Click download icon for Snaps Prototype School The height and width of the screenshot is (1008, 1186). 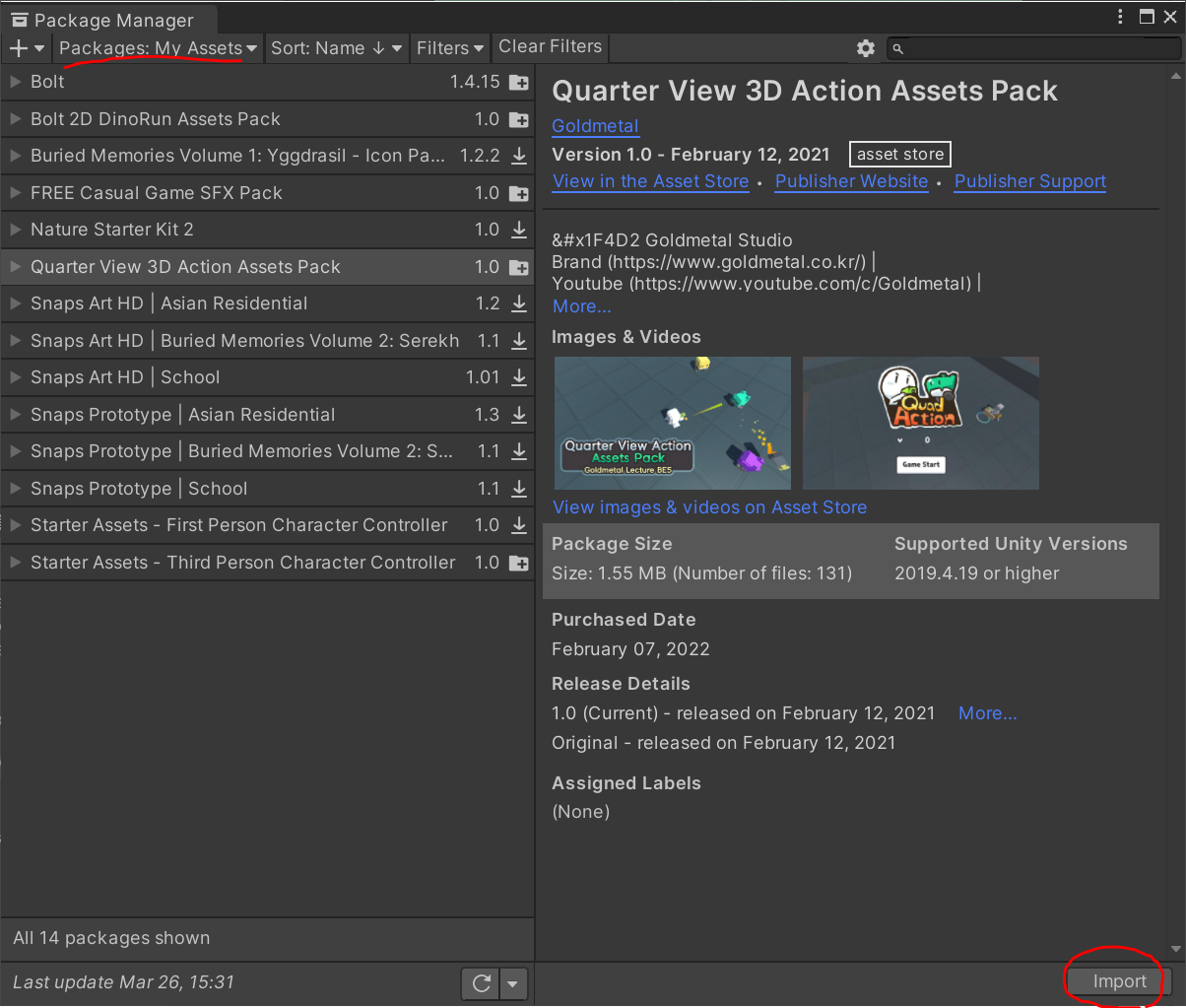(x=518, y=489)
